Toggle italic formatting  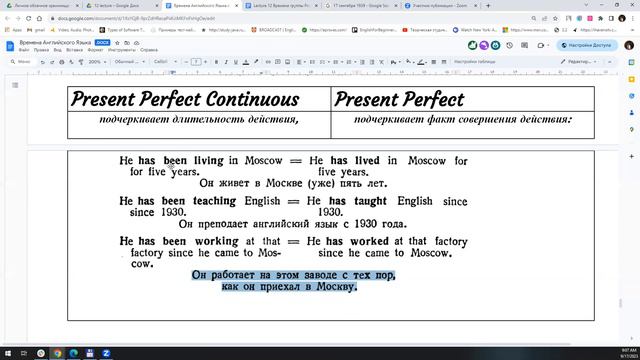226,62
